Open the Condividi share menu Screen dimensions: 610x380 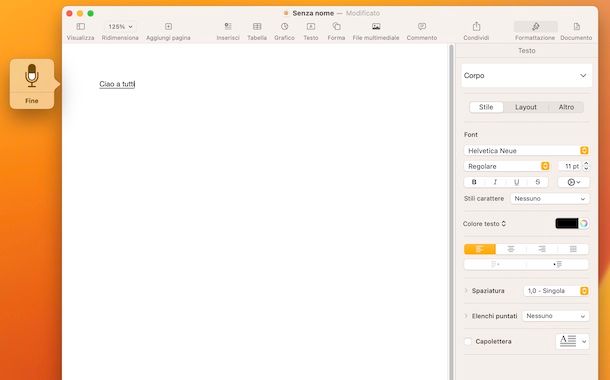(x=476, y=31)
